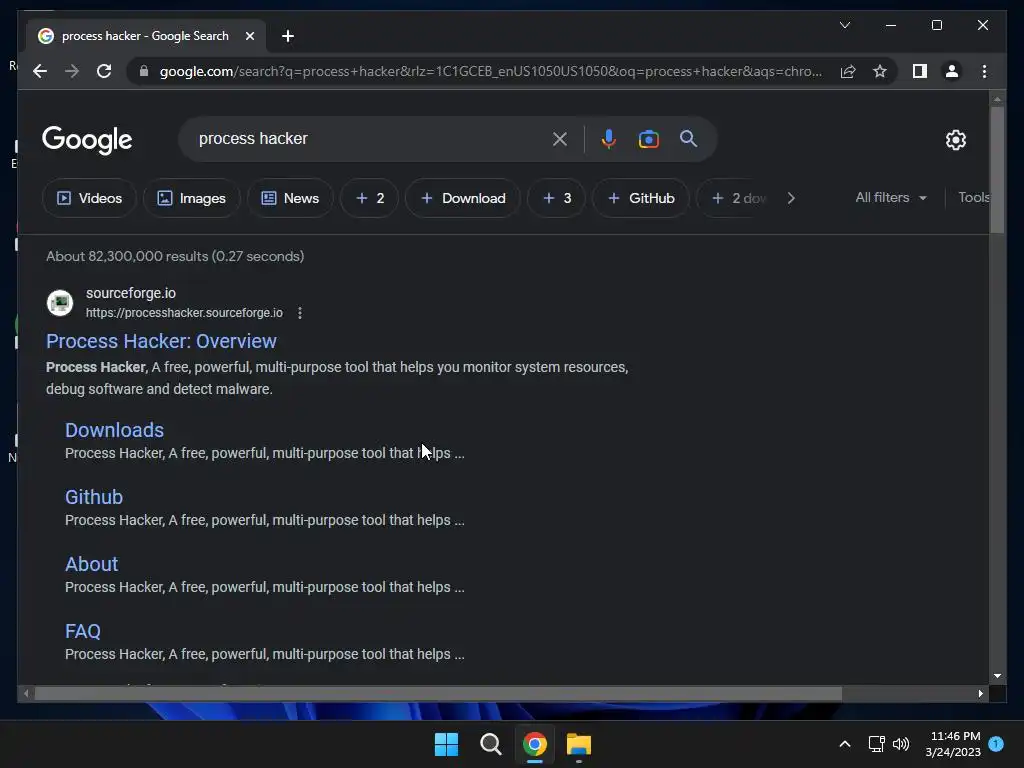Image resolution: width=1024 pixels, height=768 pixels.
Task: Start voice search with the microphone icon
Action: coord(609,138)
